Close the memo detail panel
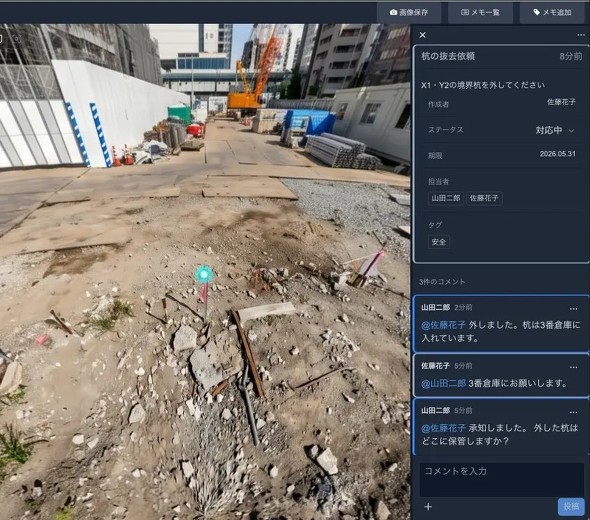590x520 pixels. [x=423, y=35]
